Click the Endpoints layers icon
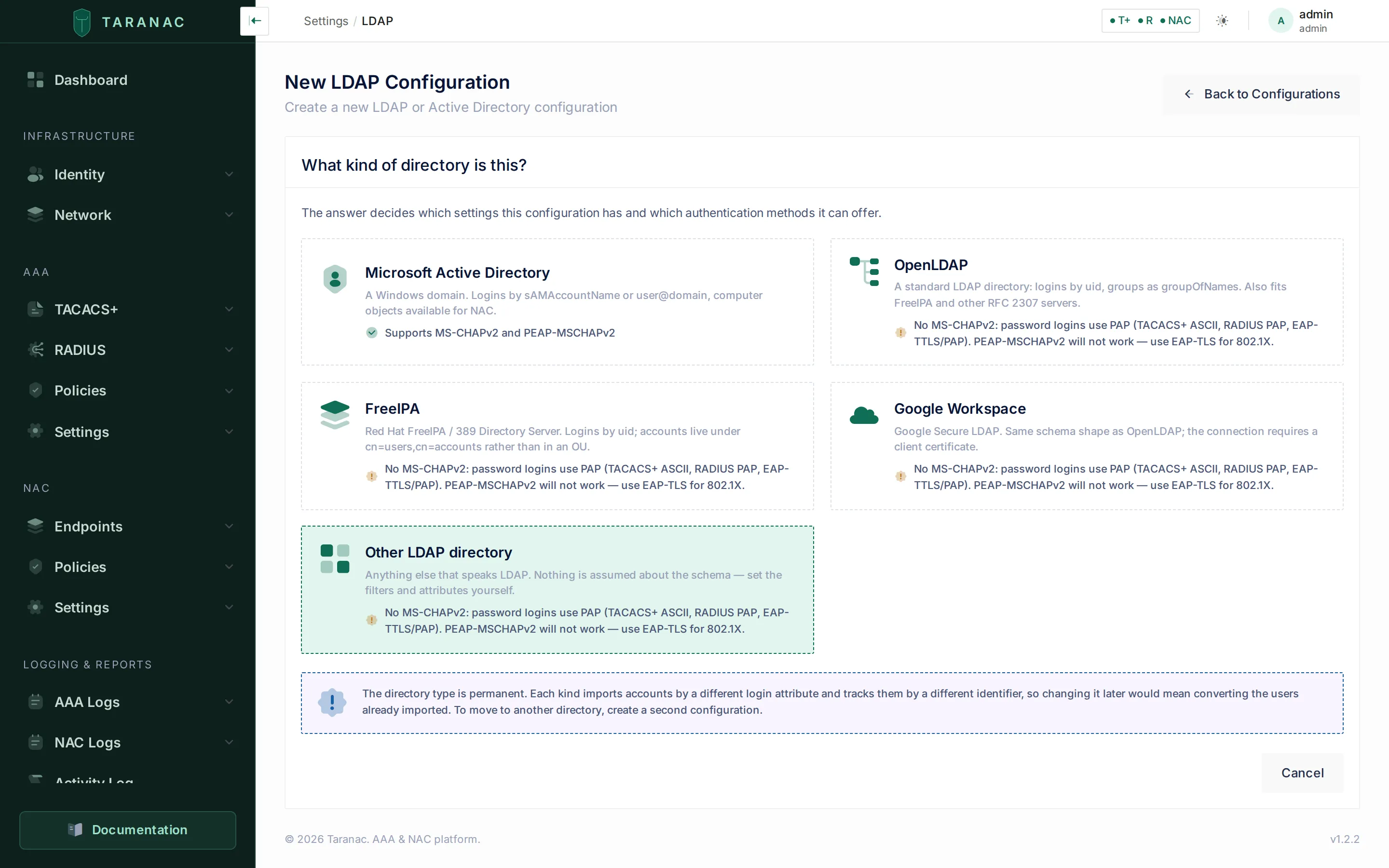 pyautogui.click(x=36, y=526)
